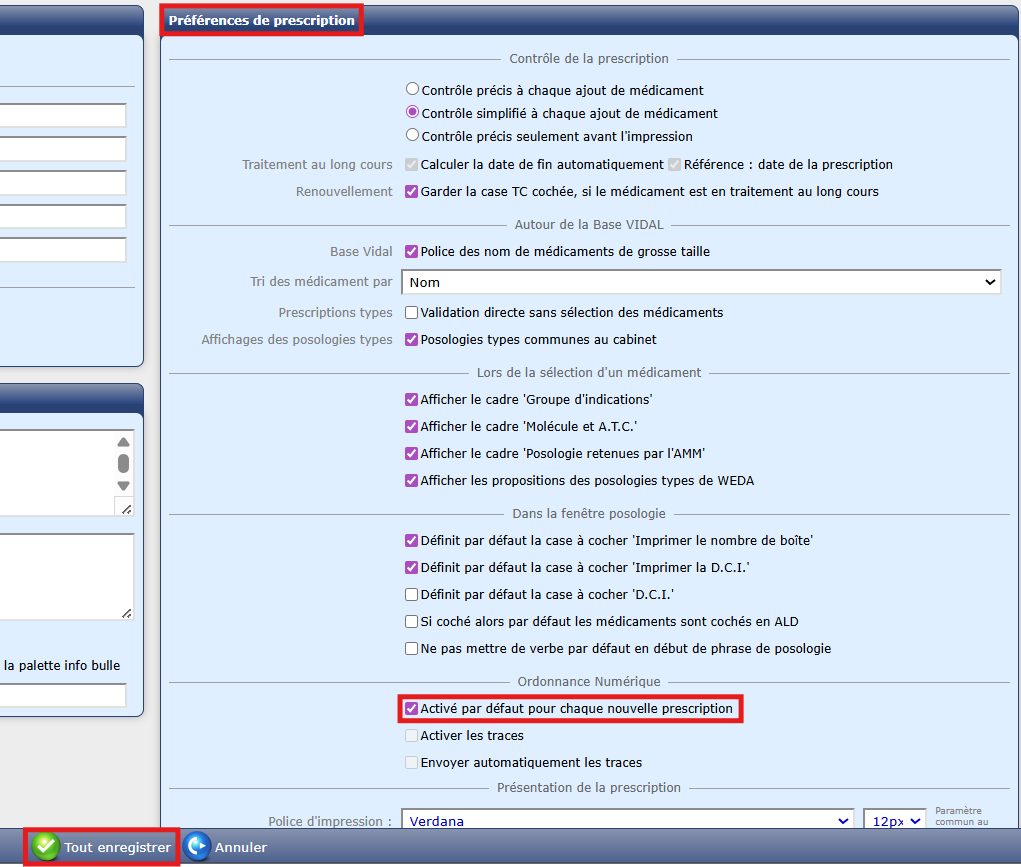Click the scroll down arrow in left textarea
This screenshot has width=1021, height=867.
coord(123,486)
